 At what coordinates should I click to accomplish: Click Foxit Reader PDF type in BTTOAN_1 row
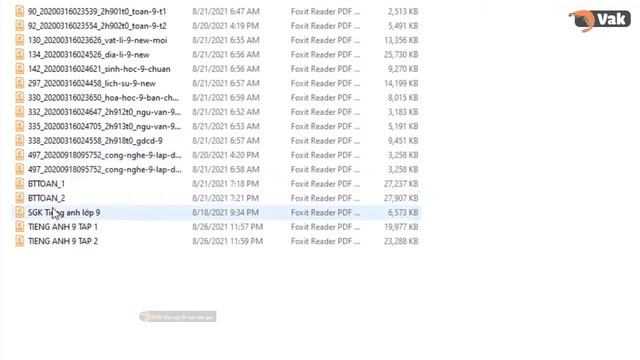(x=325, y=184)
